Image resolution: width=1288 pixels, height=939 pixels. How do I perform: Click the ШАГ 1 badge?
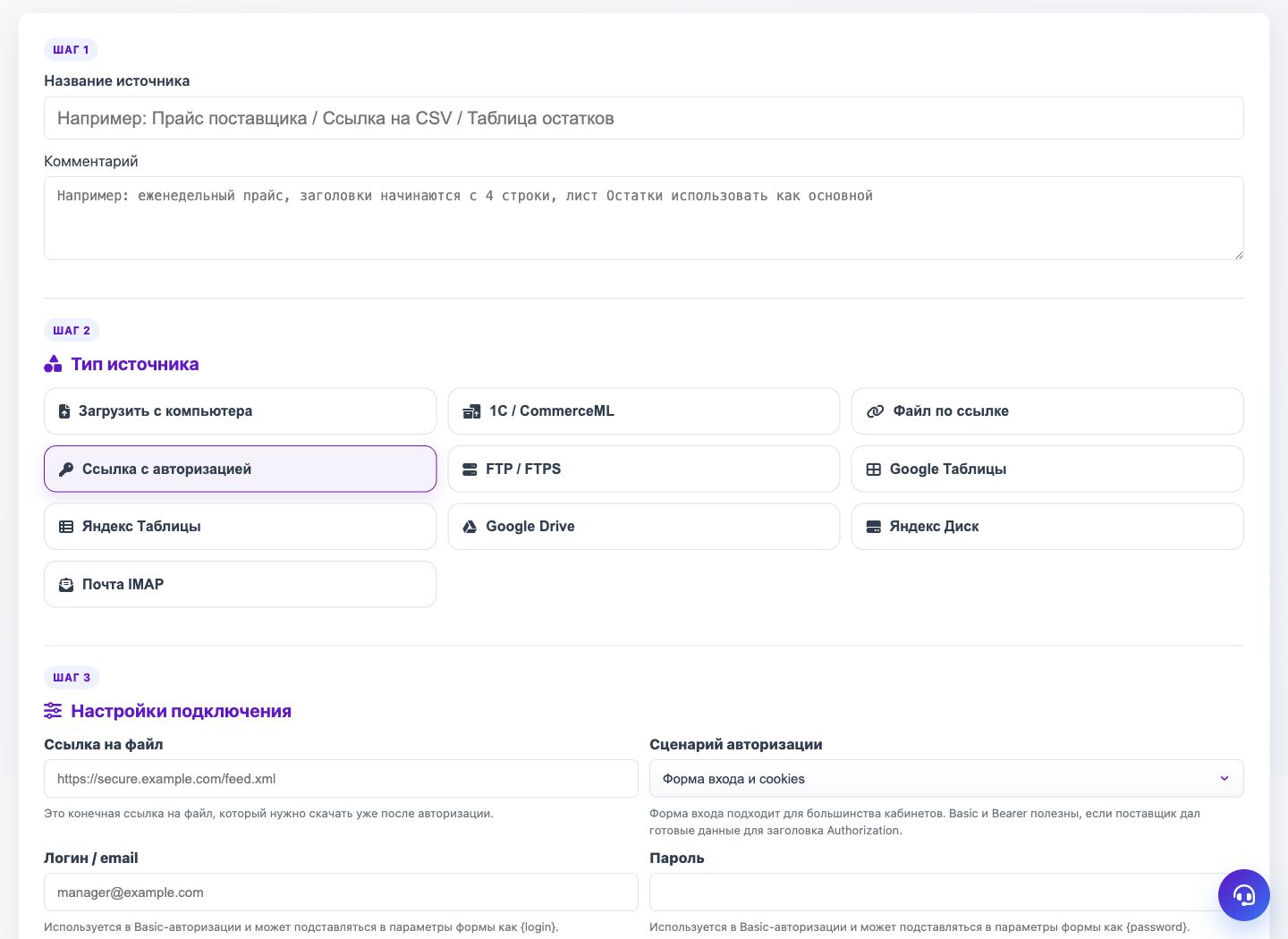click(71, 50)
